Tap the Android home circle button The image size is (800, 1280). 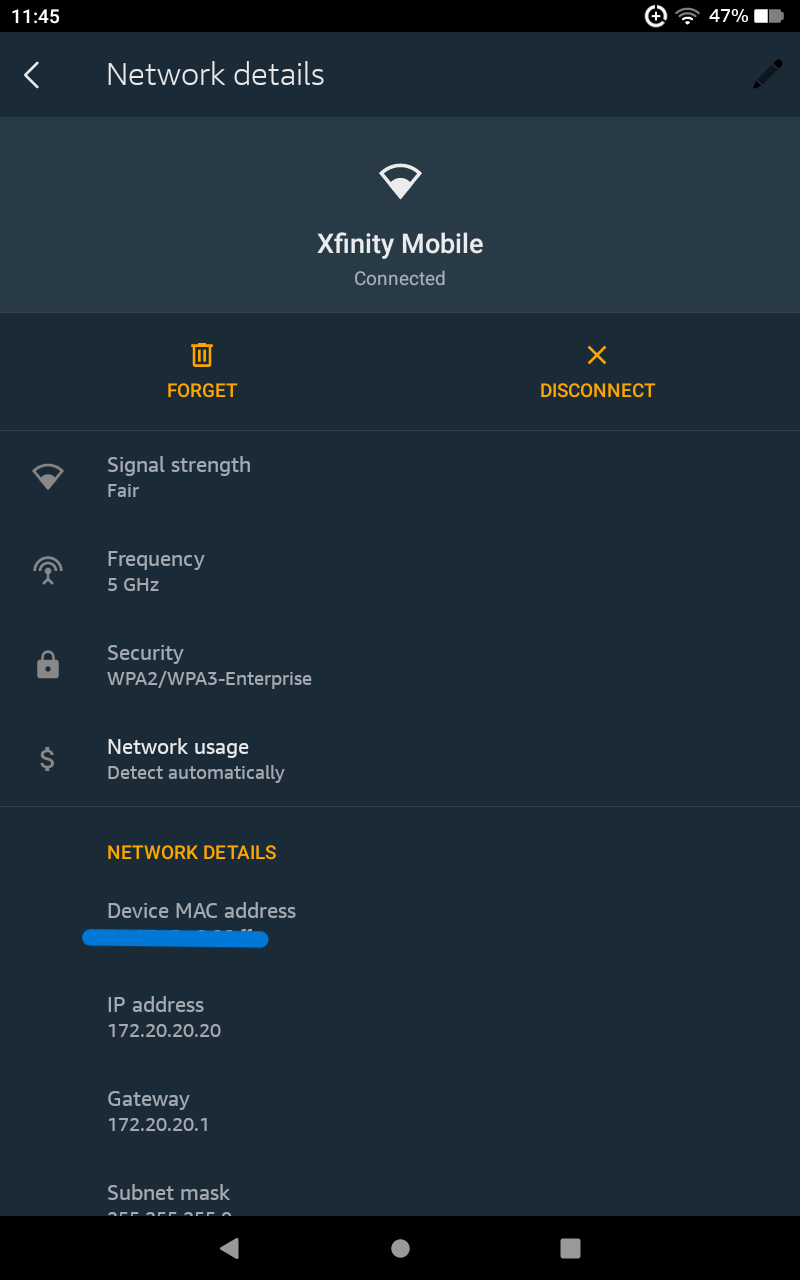coord(400,1248)
